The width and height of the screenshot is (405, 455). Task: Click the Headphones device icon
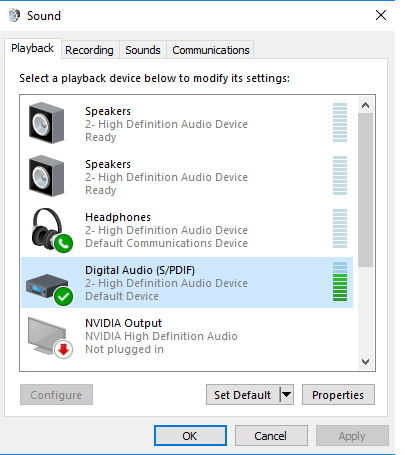tap(47, 229)
